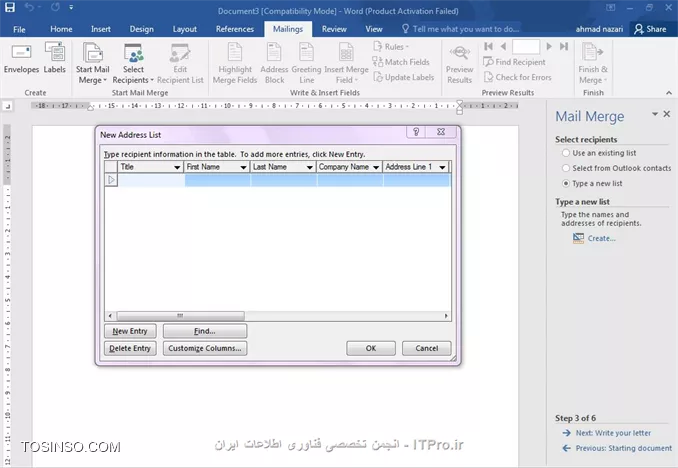Click the Save icon in quick access toolbar

10,7
